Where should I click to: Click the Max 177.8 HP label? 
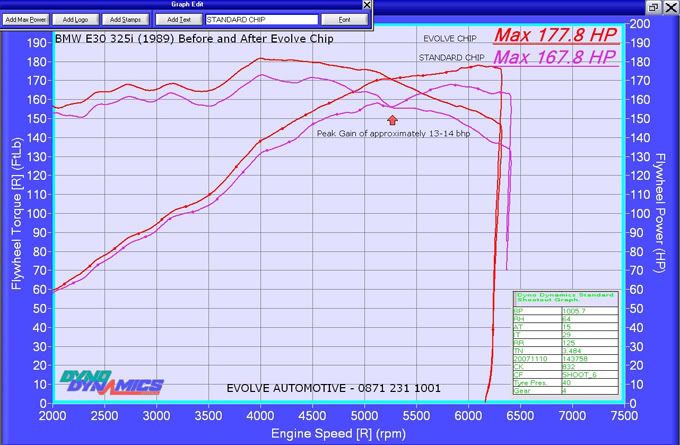click(556, 35)
